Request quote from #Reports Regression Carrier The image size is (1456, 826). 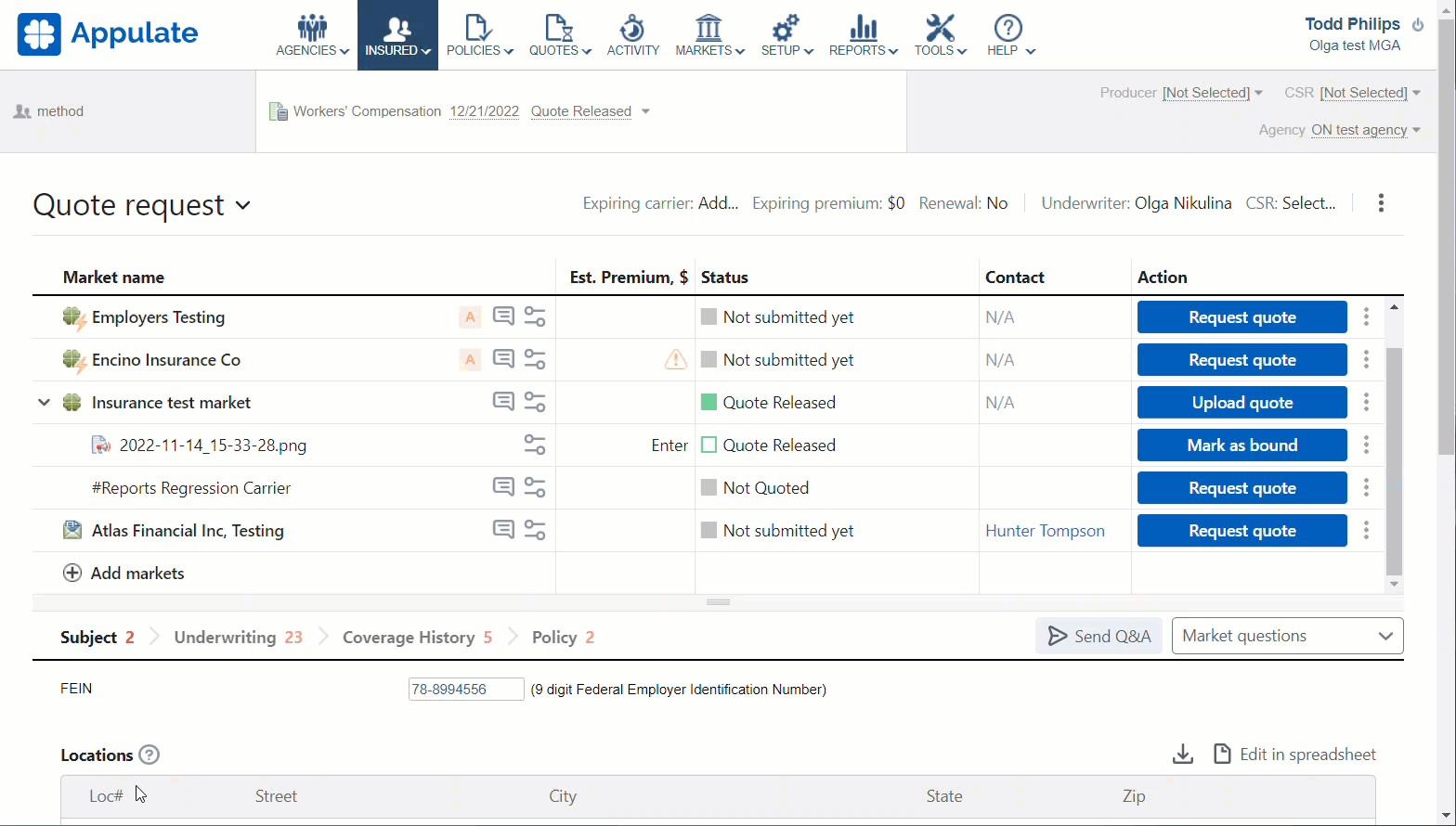click(x=1242, y=488)
